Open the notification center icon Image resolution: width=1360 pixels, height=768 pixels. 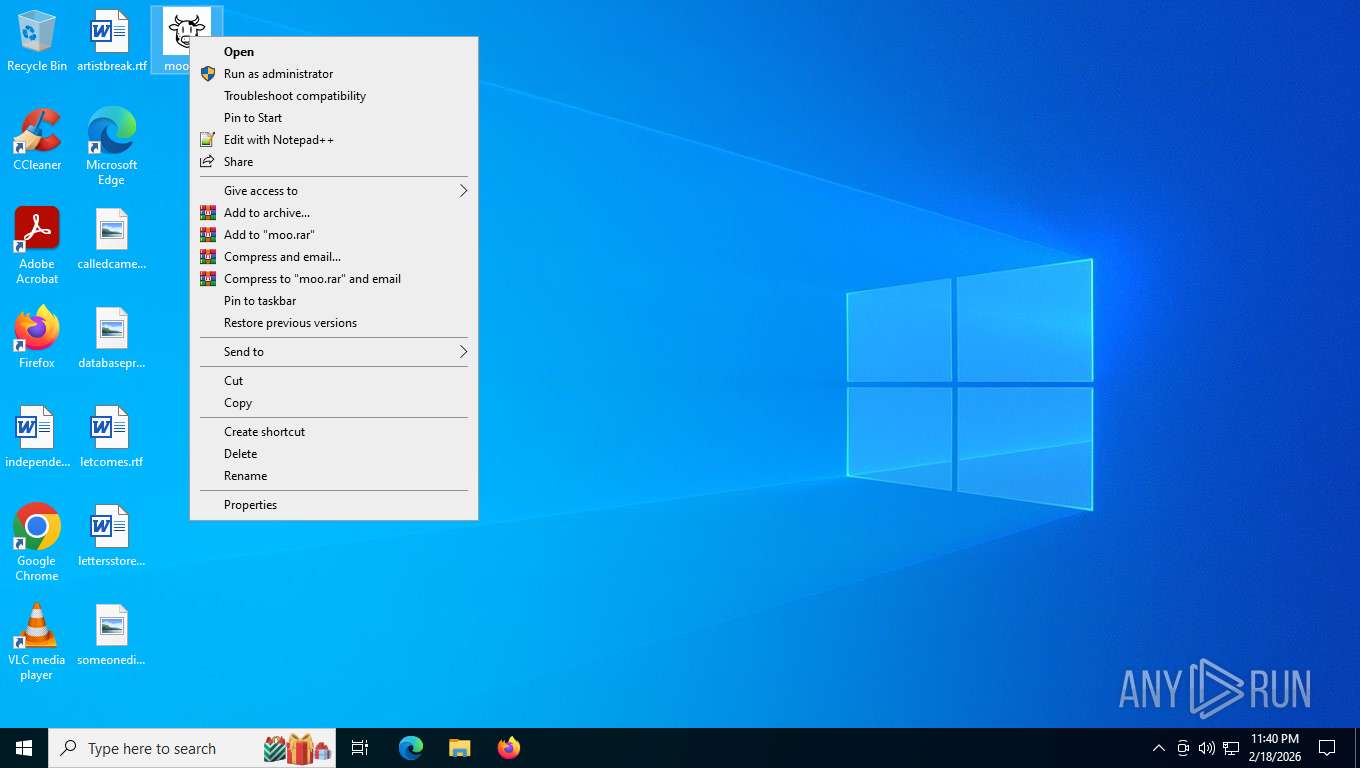click(1327, 748)
